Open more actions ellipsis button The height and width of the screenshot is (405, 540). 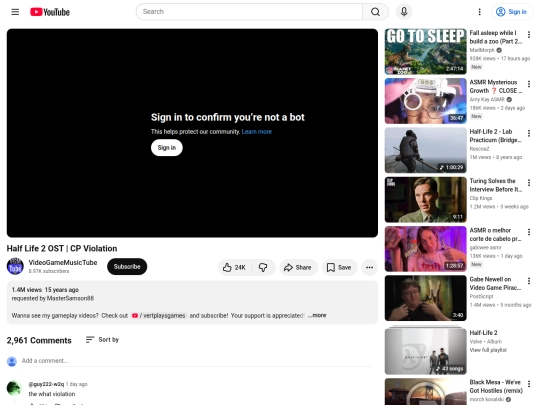[370, 267]
